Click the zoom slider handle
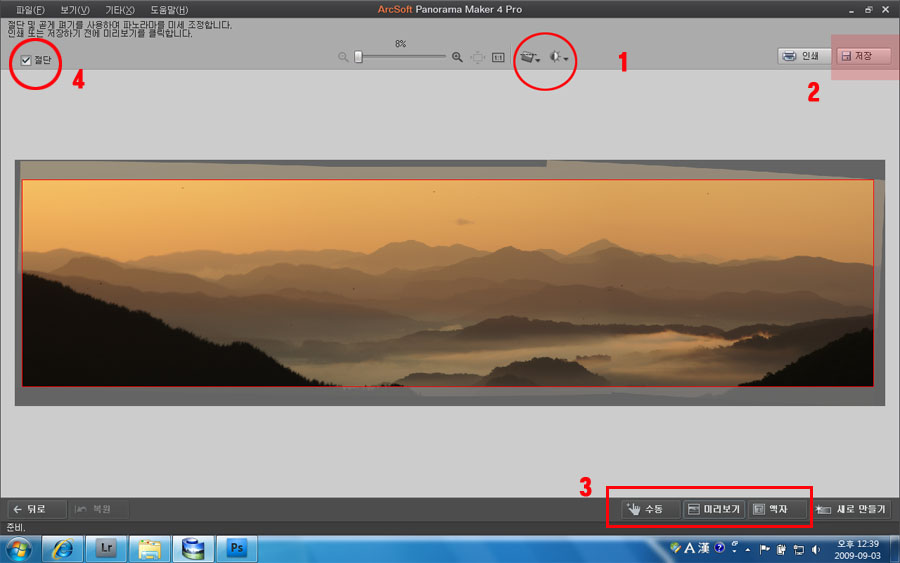The image size is (900, 563). pyautogui.click(x=358, y=57)
